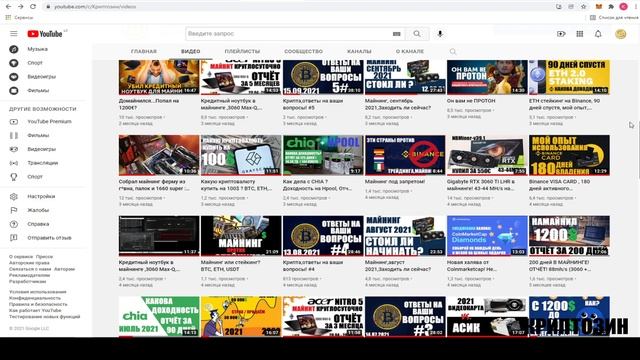Open Chrome apps Сервисы shortcut
The image size is (640, 360).
tap(19, 18)
